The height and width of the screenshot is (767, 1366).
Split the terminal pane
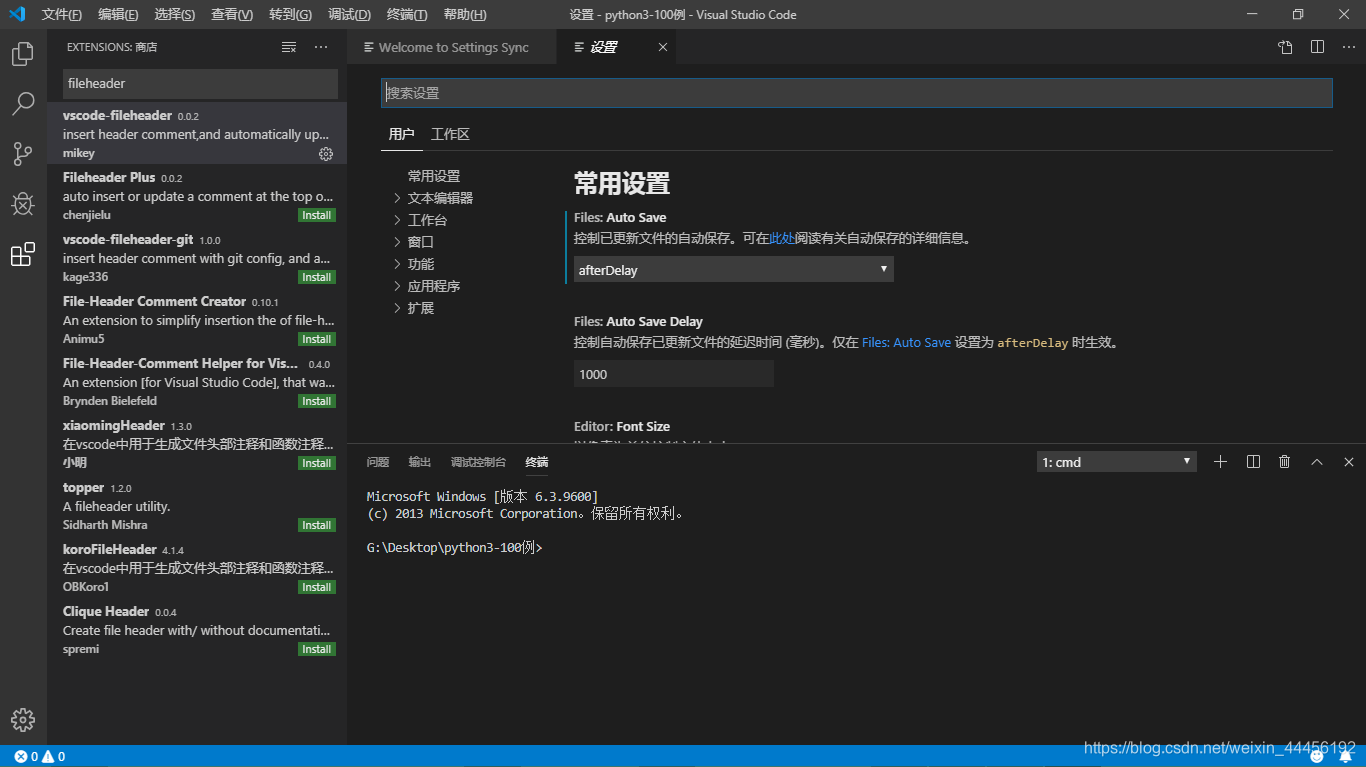(x=1253, y=462)
